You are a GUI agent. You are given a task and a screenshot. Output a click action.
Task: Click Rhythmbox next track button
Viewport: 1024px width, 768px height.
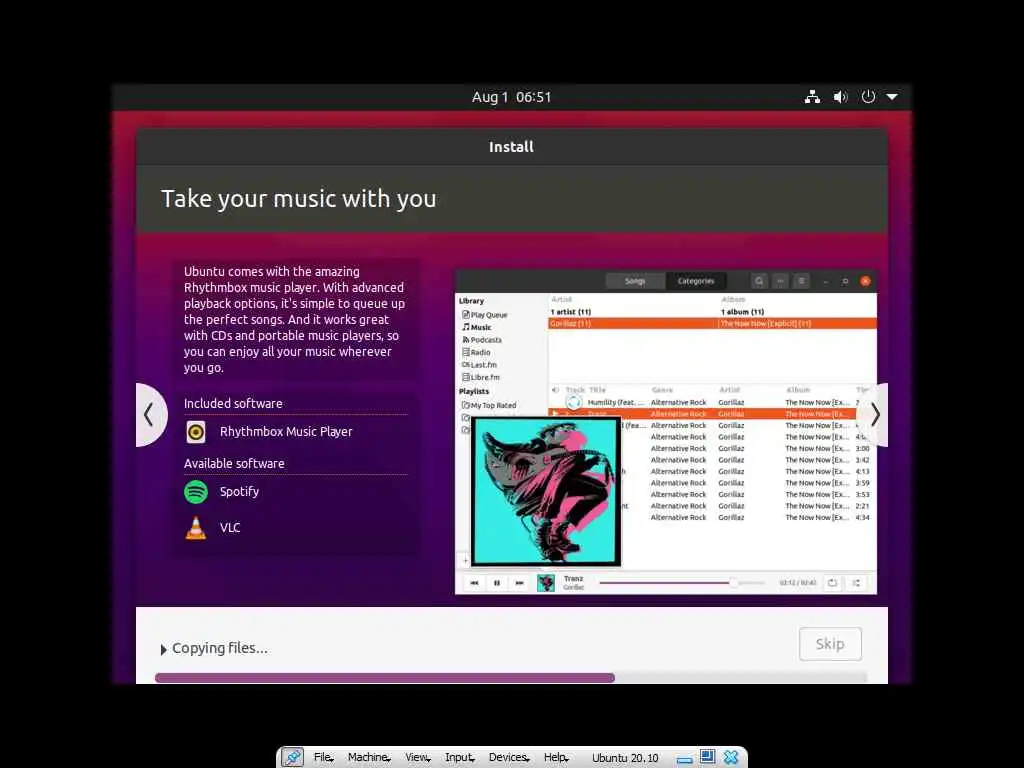519,583
